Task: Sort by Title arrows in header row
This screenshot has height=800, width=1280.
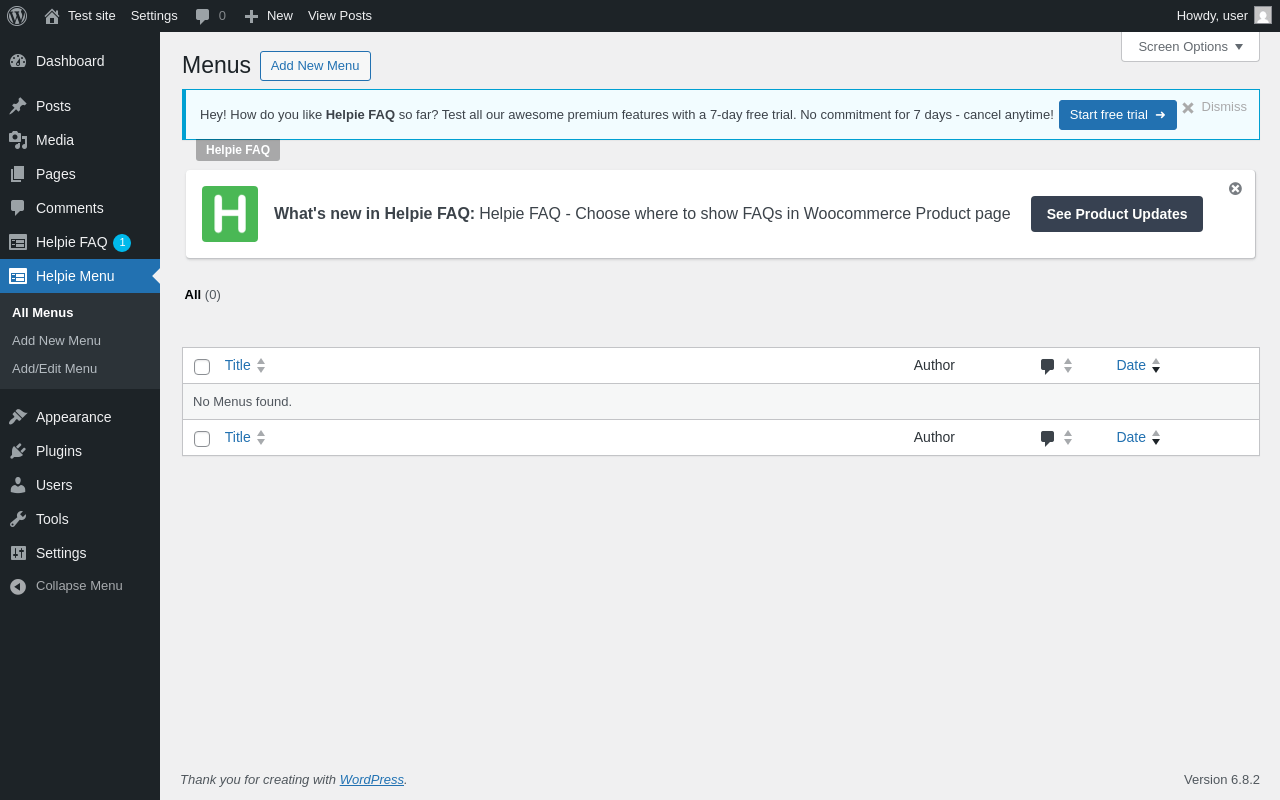Action: tap(261, 366)
